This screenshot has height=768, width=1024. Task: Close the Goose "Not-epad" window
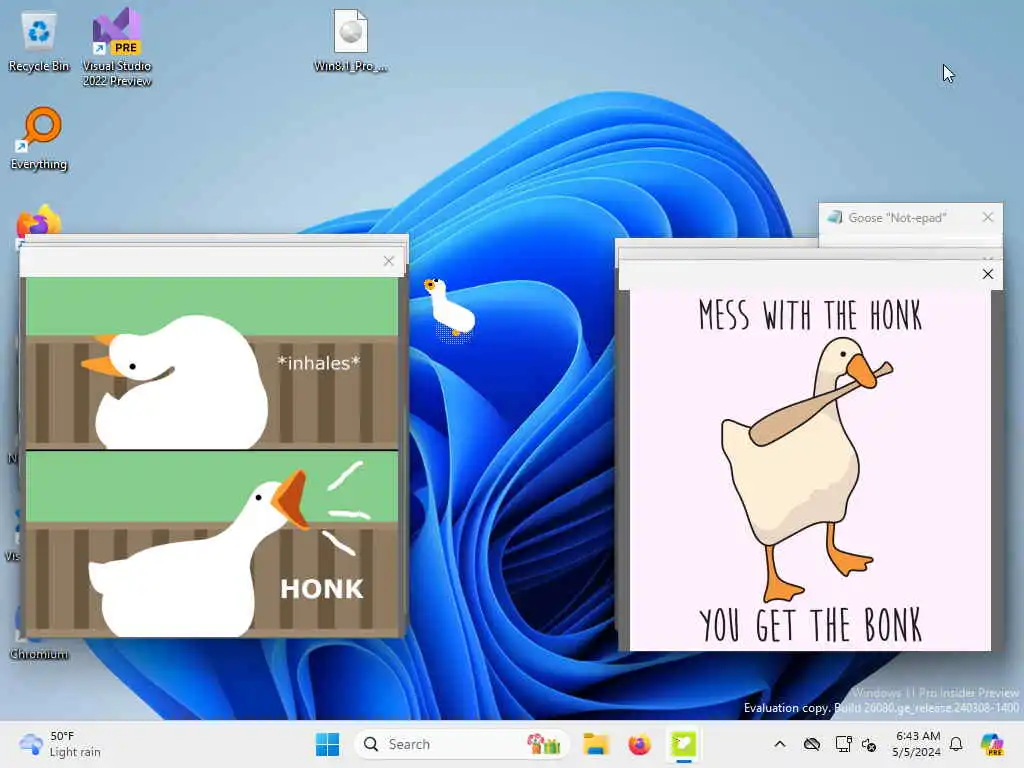click(x=987, y=217)
